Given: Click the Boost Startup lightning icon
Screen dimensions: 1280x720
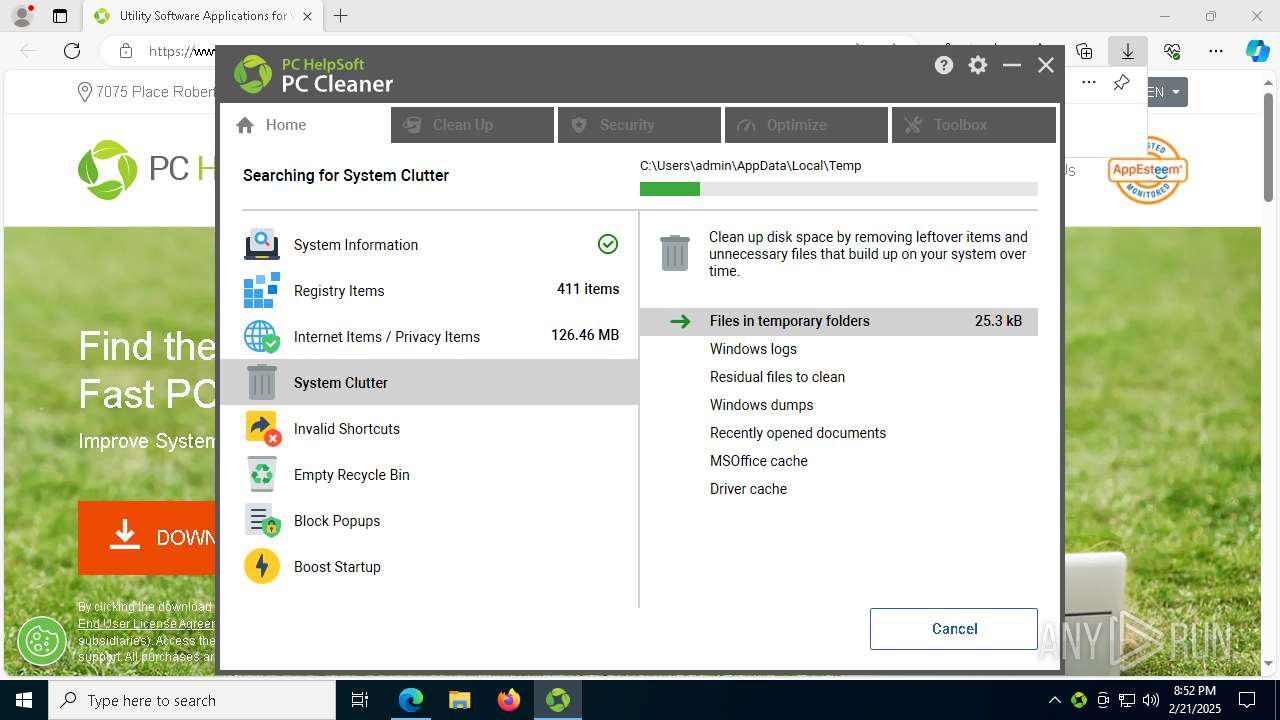Looking at the screenshot, I should pos(262,566).
